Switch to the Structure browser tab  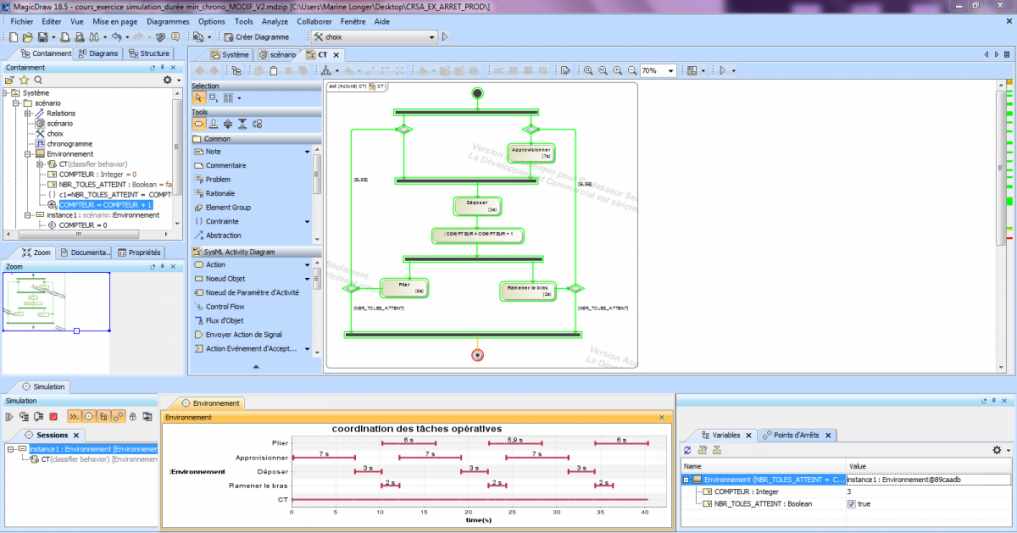pyautogui.click(x=149, y=53)
